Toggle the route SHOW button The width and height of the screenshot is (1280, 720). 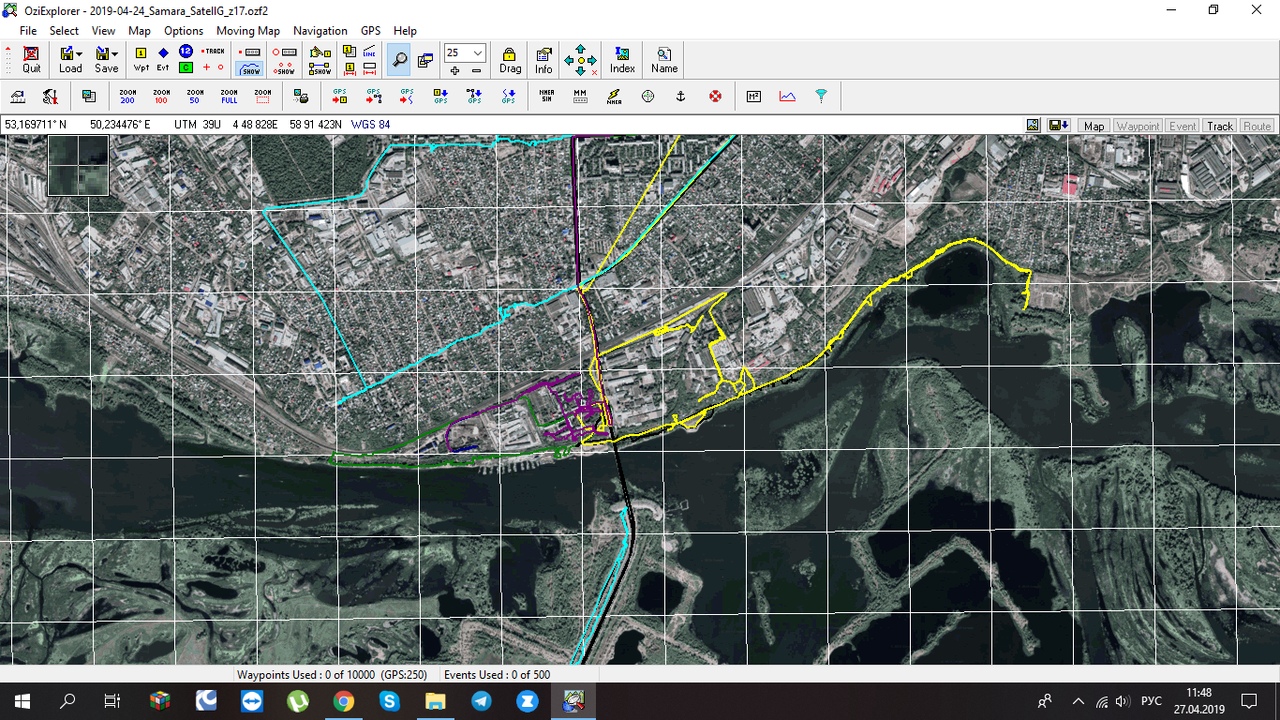click(x=285, y=68)
